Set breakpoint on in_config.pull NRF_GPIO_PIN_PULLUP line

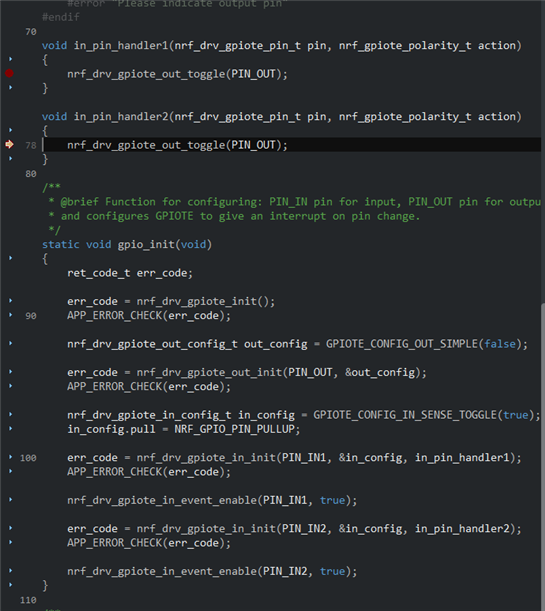(x=11, y=429)
